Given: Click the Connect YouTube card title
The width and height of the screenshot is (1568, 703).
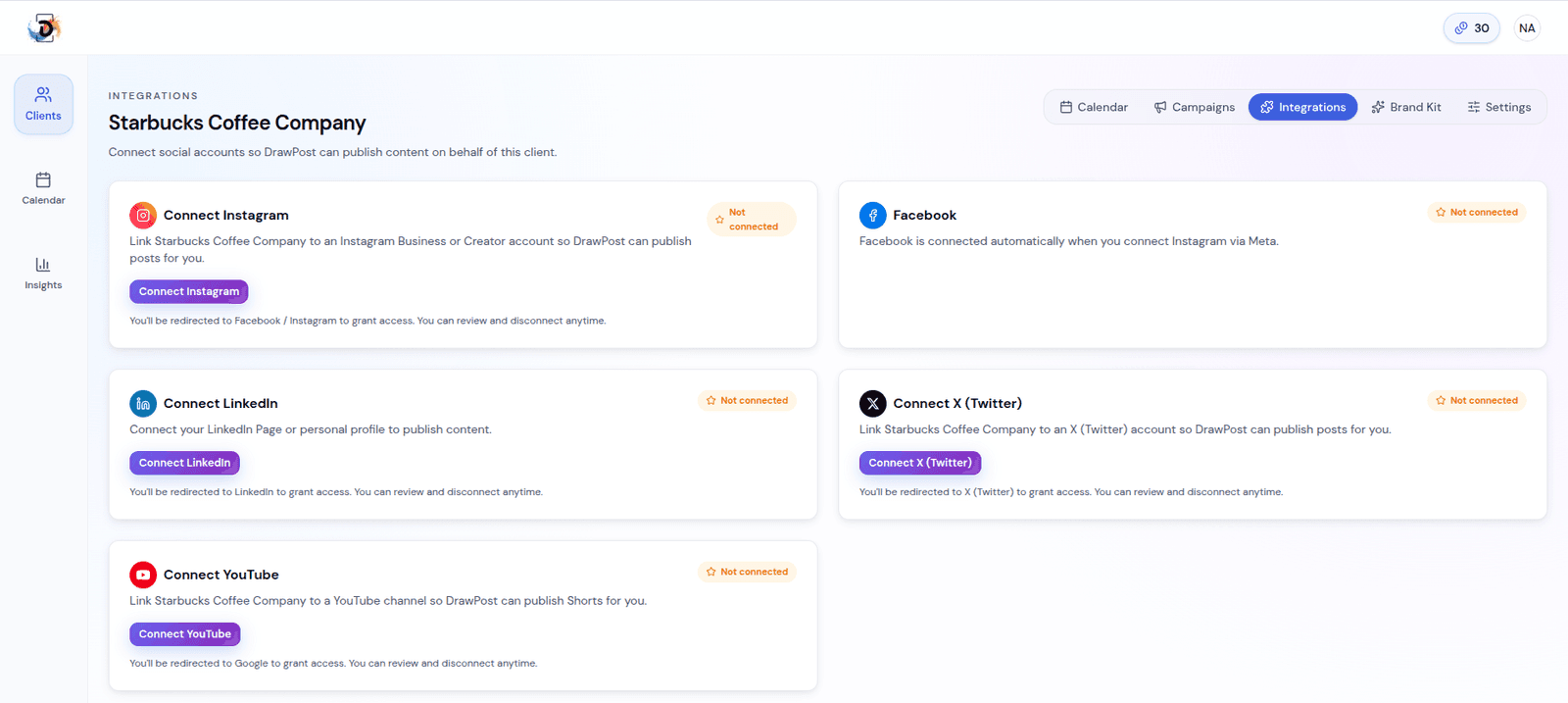Looking at the screenshot, I should pyautogui.click(x=221, y=575).
